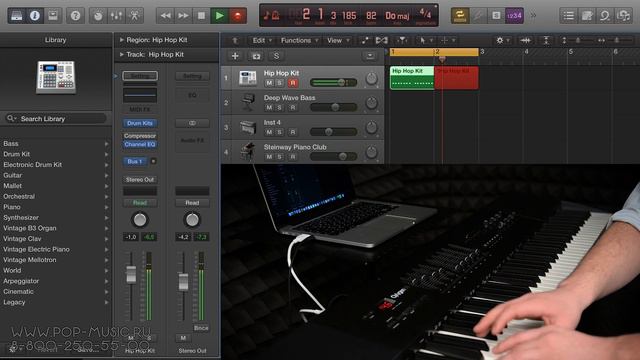The height and width of the screenshot is (360, 640).
Task: Open the Channel EQ plug-in slot
Action: [x=140, y=144]
